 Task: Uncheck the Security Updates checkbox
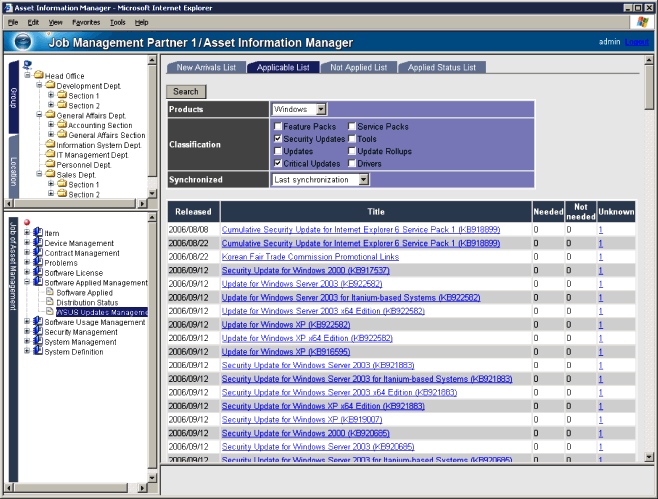tap(278, 139)
